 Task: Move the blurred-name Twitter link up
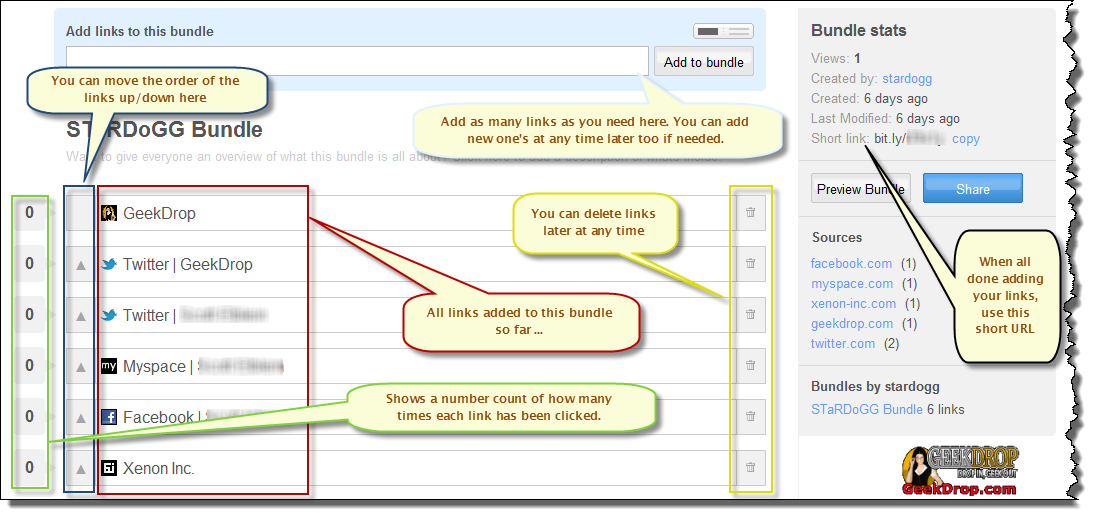coord(80,316)
